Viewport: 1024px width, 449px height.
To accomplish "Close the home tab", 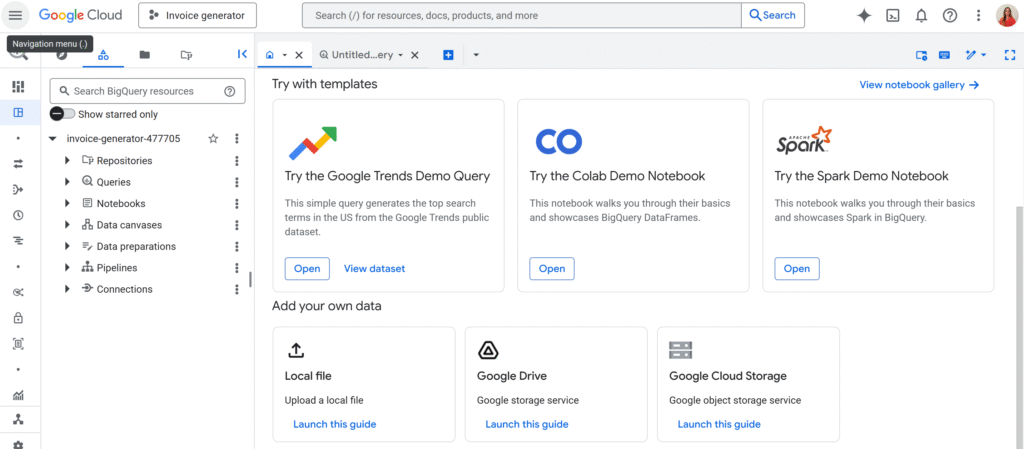I will [x=299, y=55].
